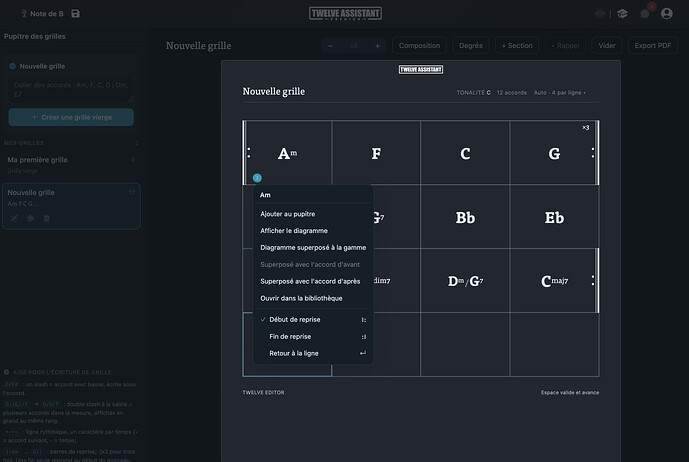689x462 pixels.
Task: Click the Note de B tuning fork label
Action: coord(42,14)
